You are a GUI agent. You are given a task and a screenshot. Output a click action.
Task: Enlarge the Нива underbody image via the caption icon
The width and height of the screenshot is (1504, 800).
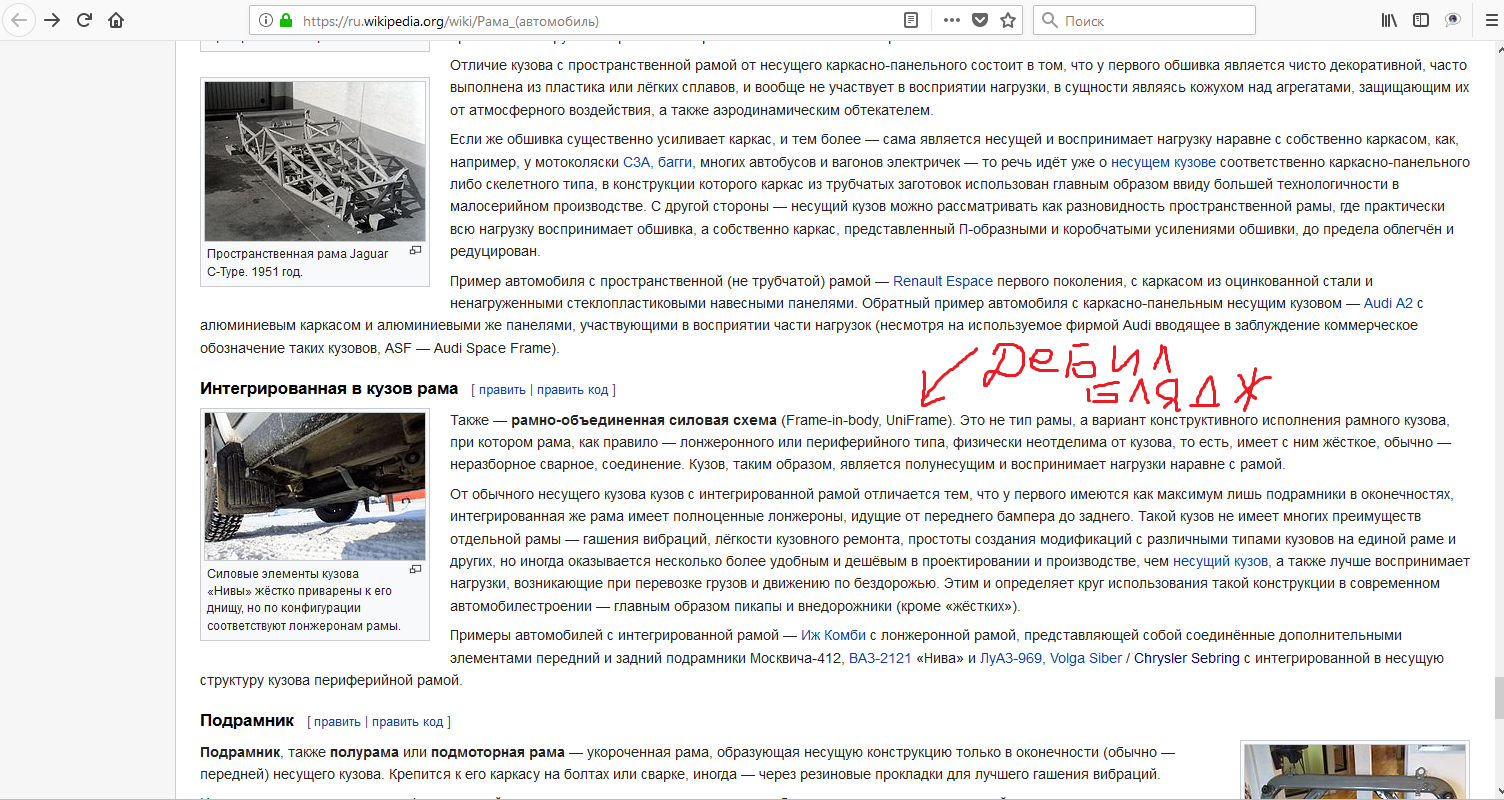tap(415, 569)
